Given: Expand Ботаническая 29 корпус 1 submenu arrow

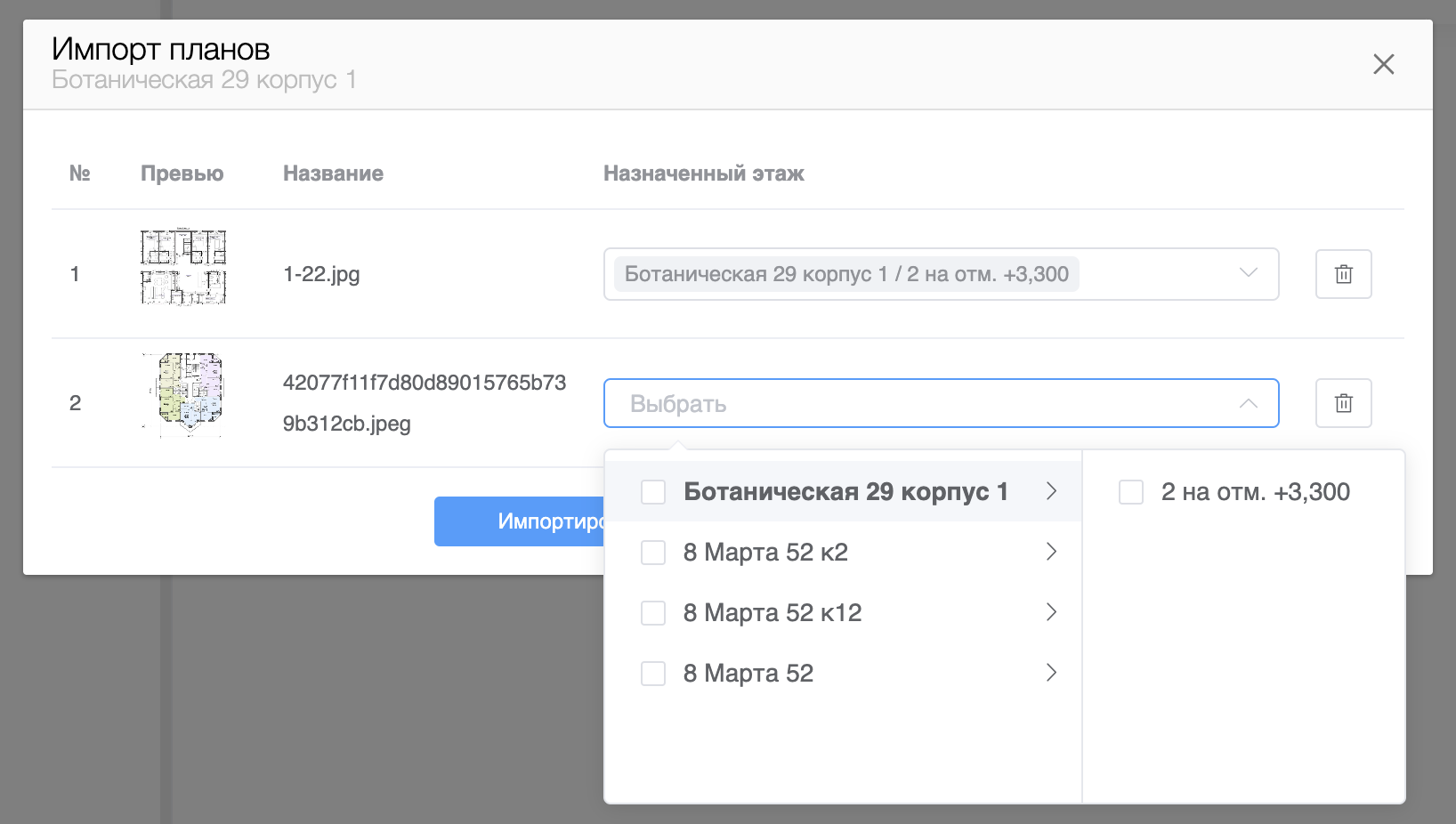Looking at the screenshot, I should point(1051,491).
